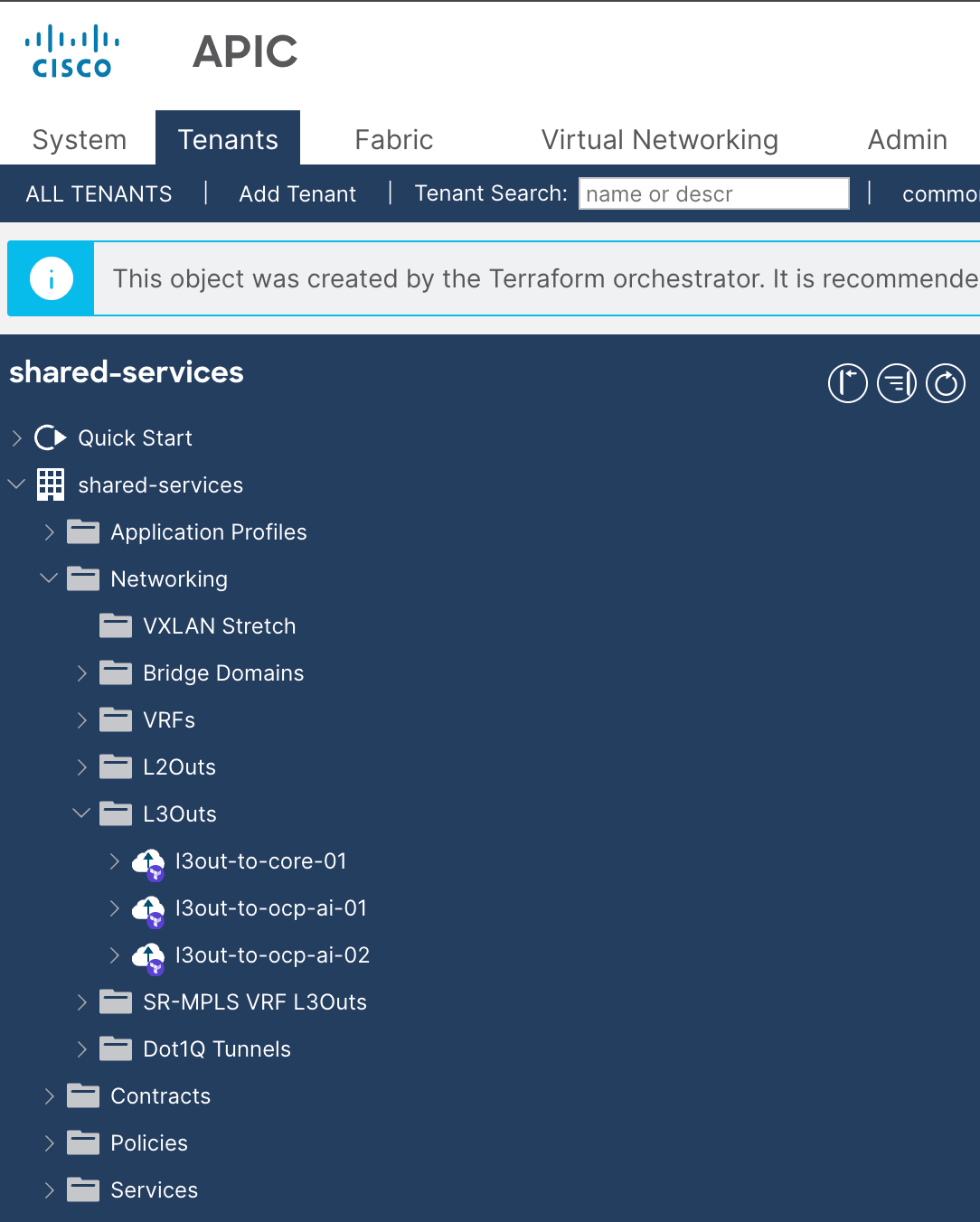
Task: Click the VRFs folder icon
Action: click(x=116, y=720)
